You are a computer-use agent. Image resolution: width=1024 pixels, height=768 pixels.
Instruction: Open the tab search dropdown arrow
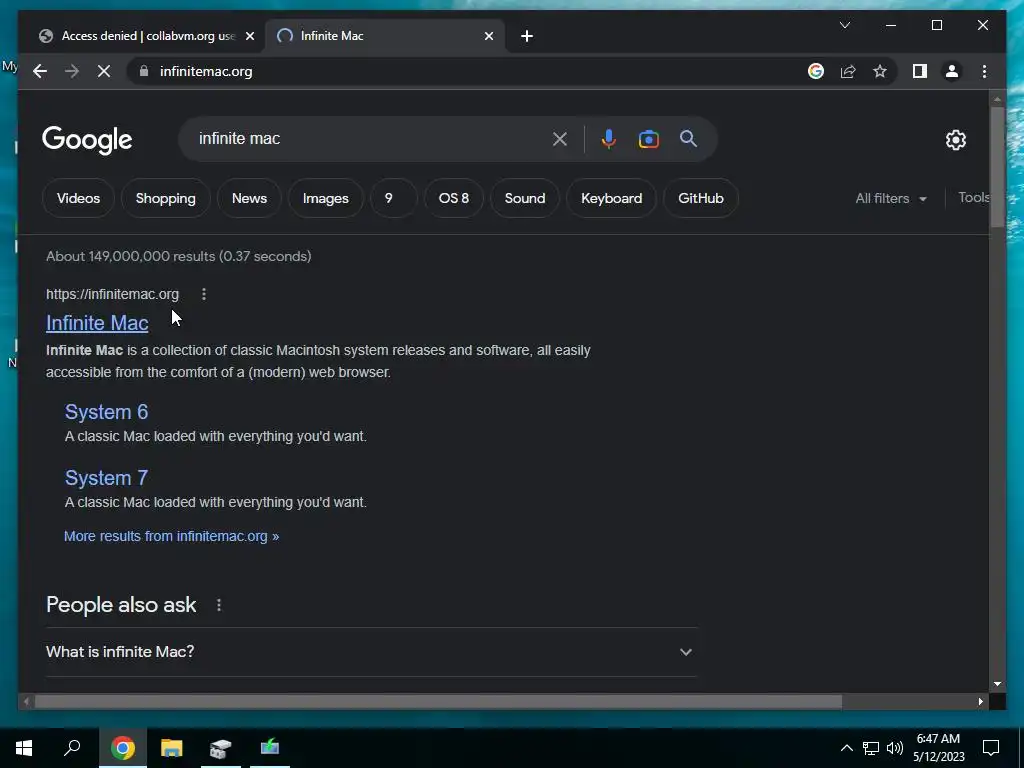[844, 25]
